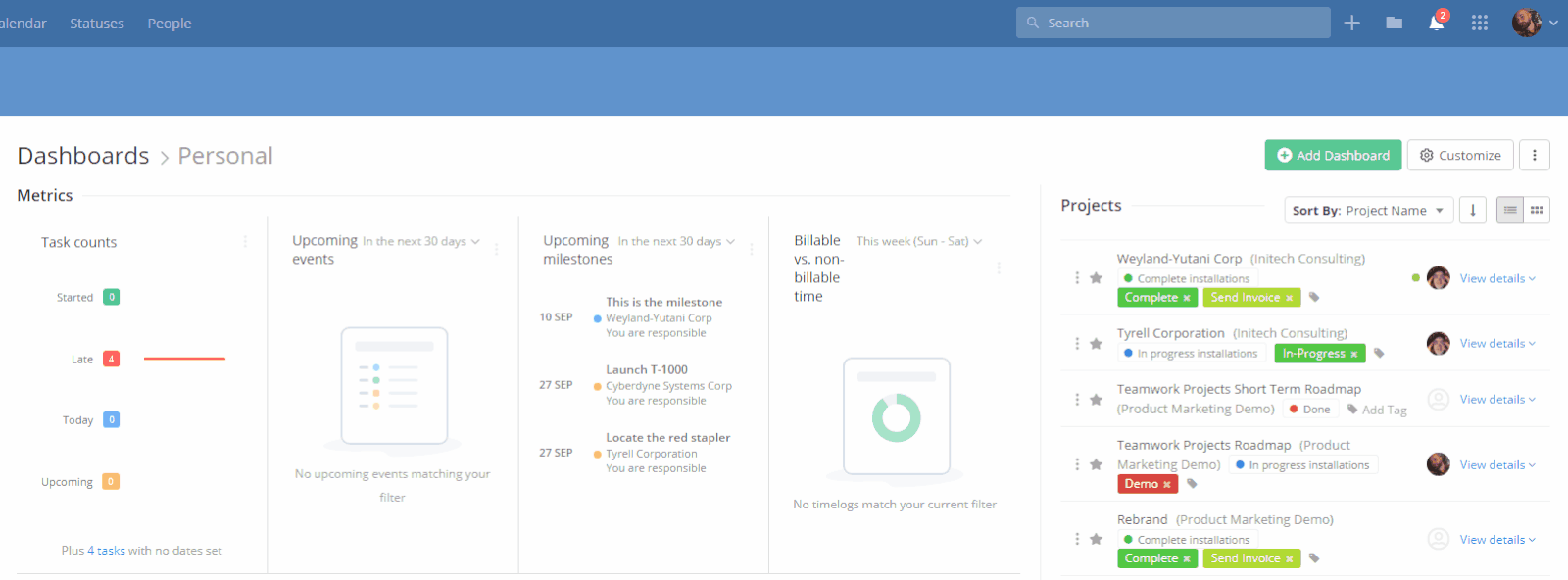Open Billable time widget options menu
1568x580 pixels.
click(999, 267)
